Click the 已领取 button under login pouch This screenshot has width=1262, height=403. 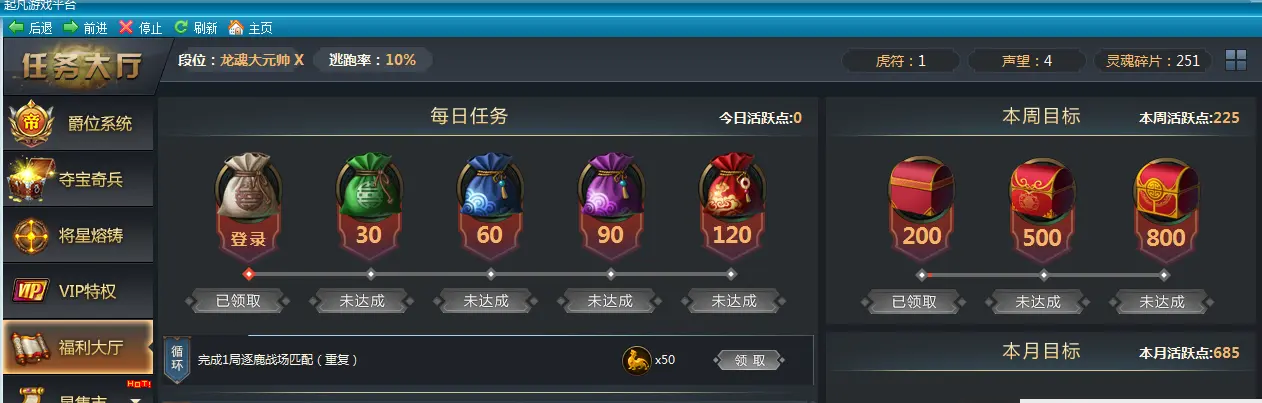point(237,300)
